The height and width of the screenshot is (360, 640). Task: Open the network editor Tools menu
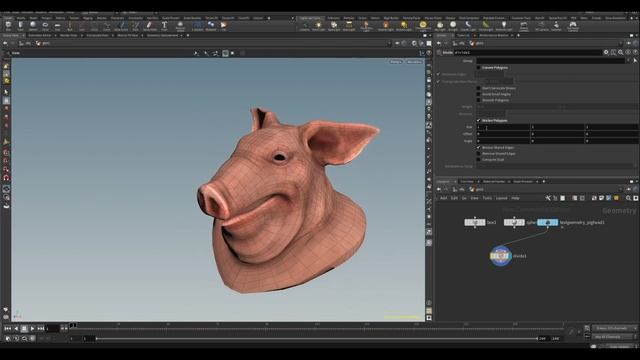tap(487, 198)
